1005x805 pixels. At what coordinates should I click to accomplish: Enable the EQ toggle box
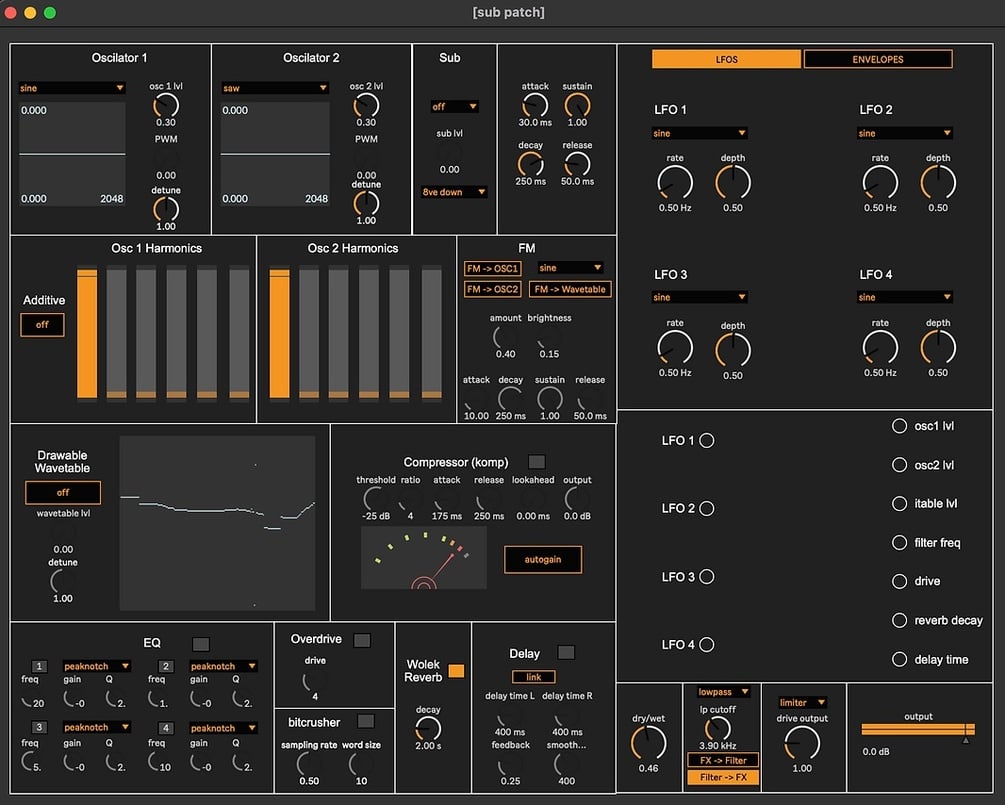[201, 644]
